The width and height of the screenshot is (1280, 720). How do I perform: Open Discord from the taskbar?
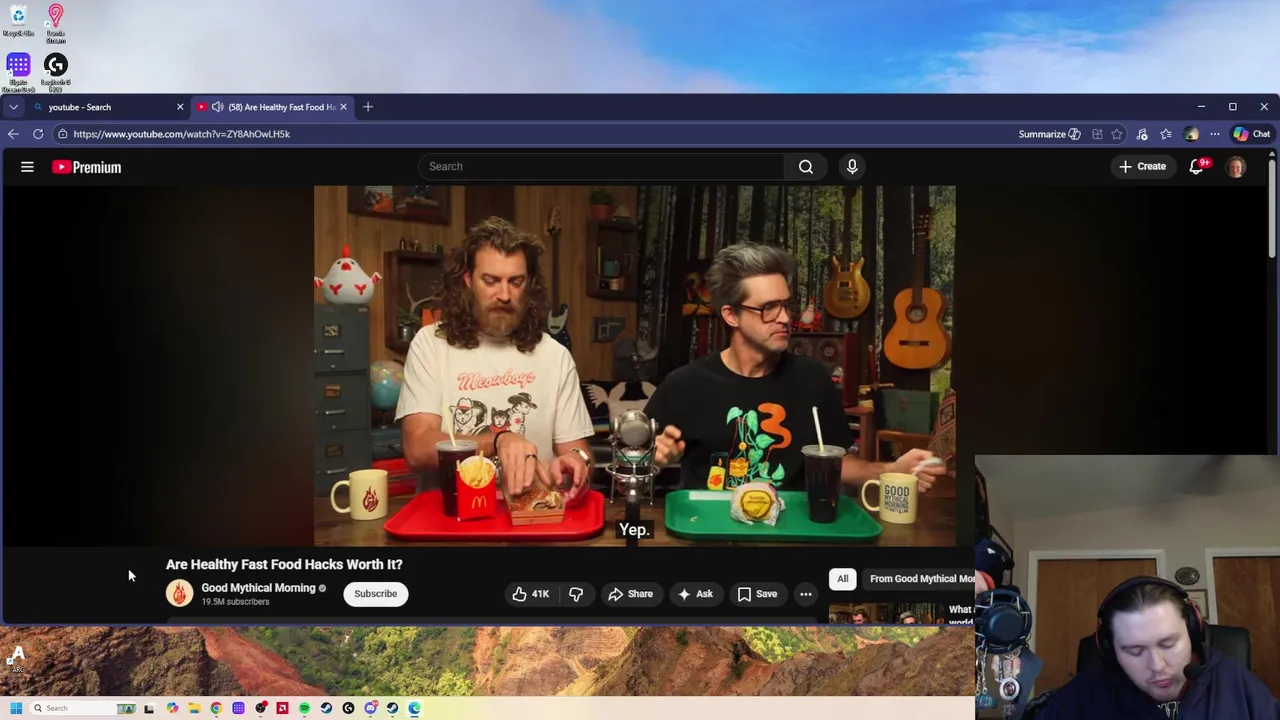(x=370, y=708)
